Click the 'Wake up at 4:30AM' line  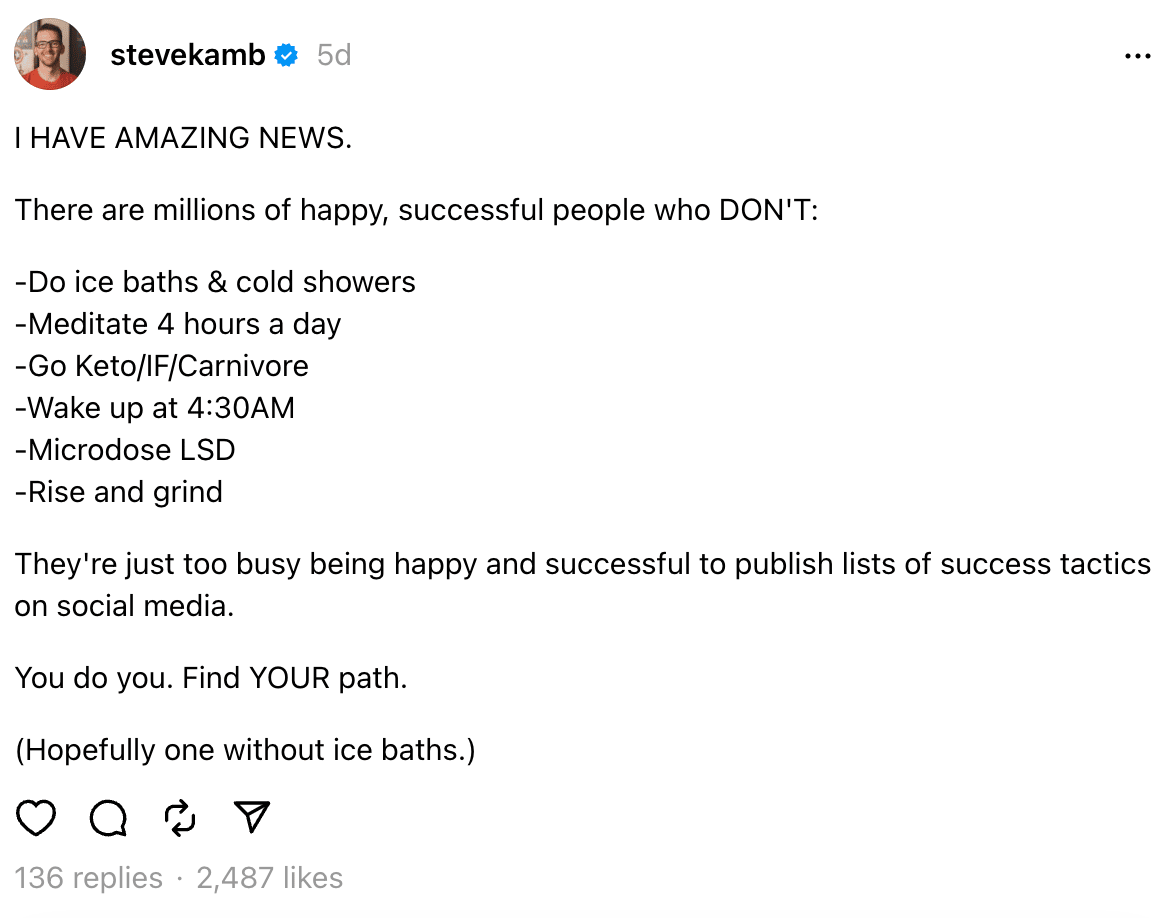click(x=154, y=408)
